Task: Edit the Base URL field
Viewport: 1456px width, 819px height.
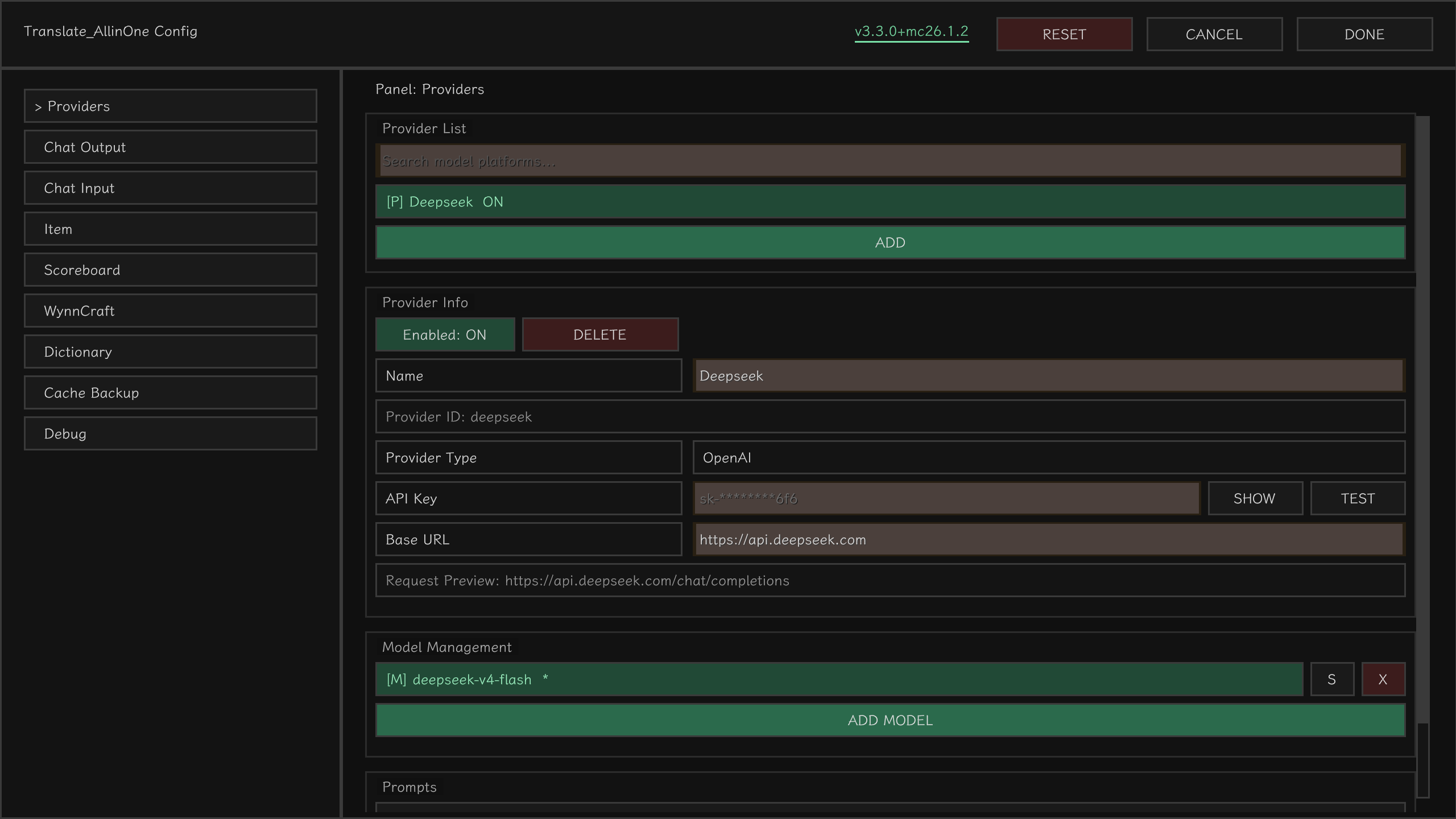Action: point(1049,539)
